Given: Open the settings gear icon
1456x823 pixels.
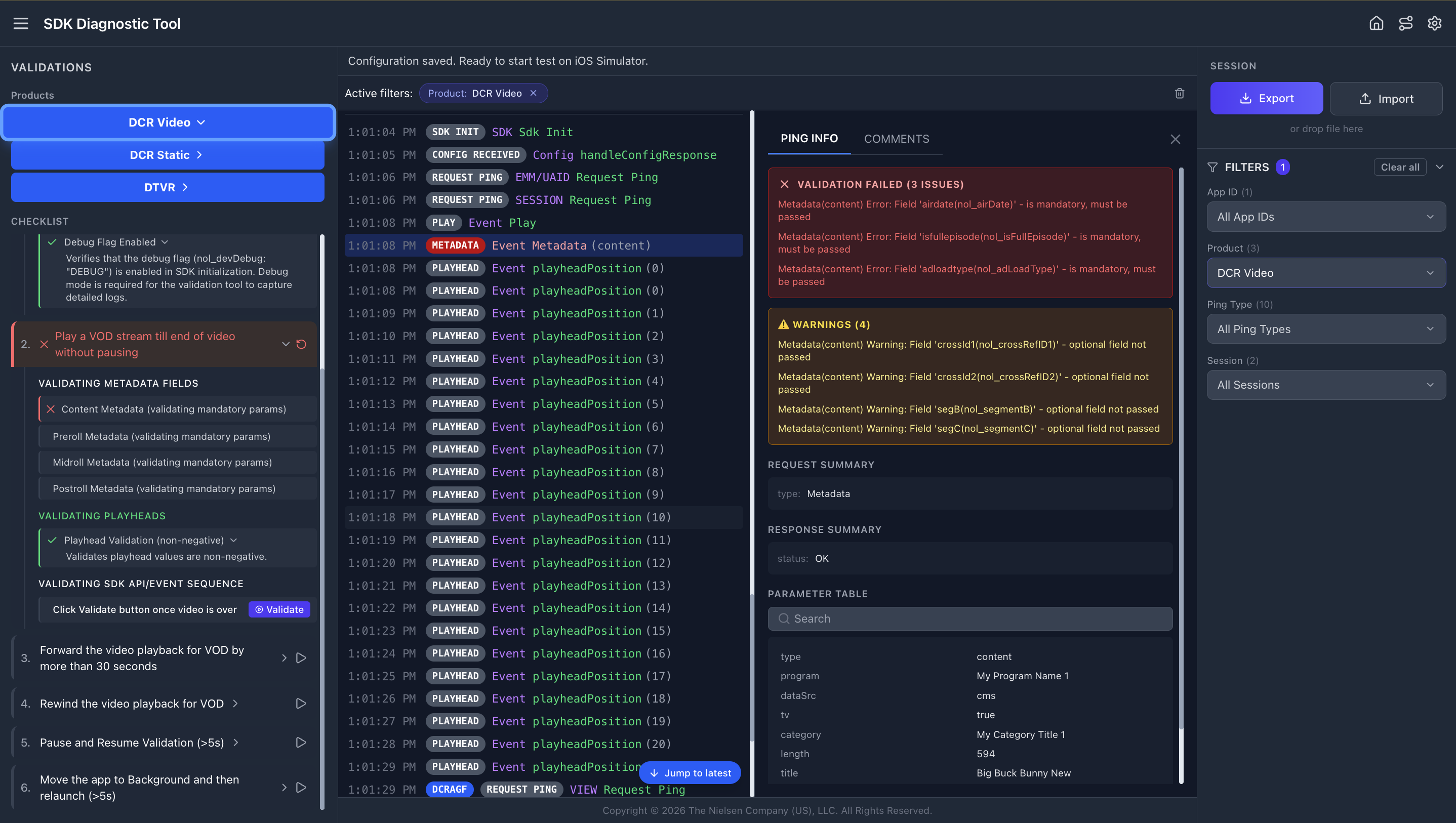Looking at the screenshot, I should pos(1435,23).
